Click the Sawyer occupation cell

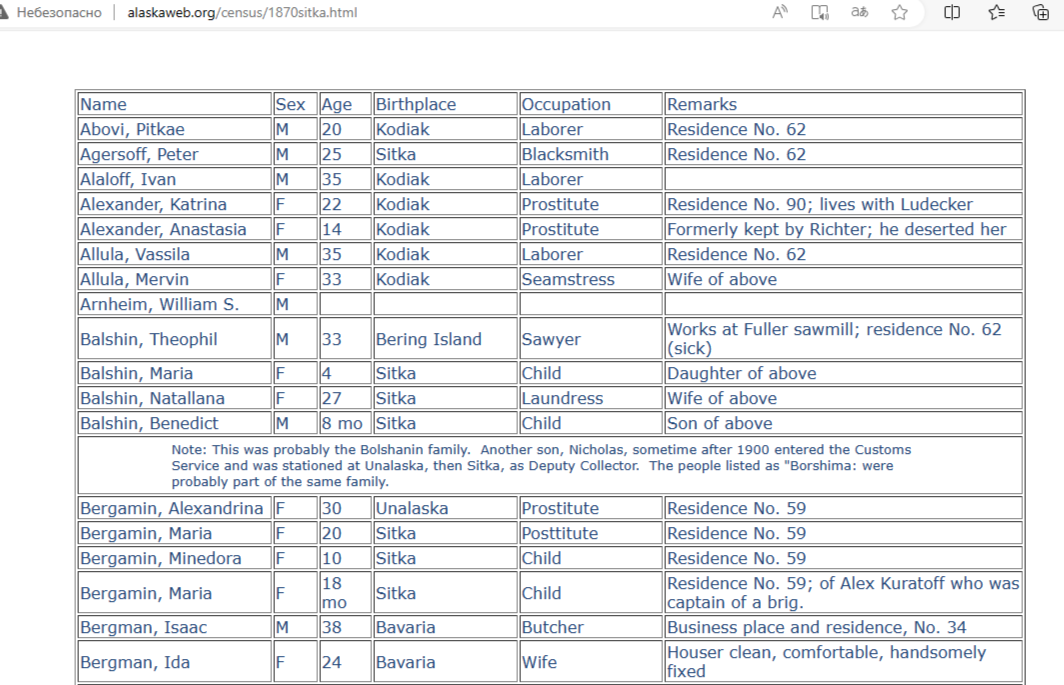click(590, 339)
